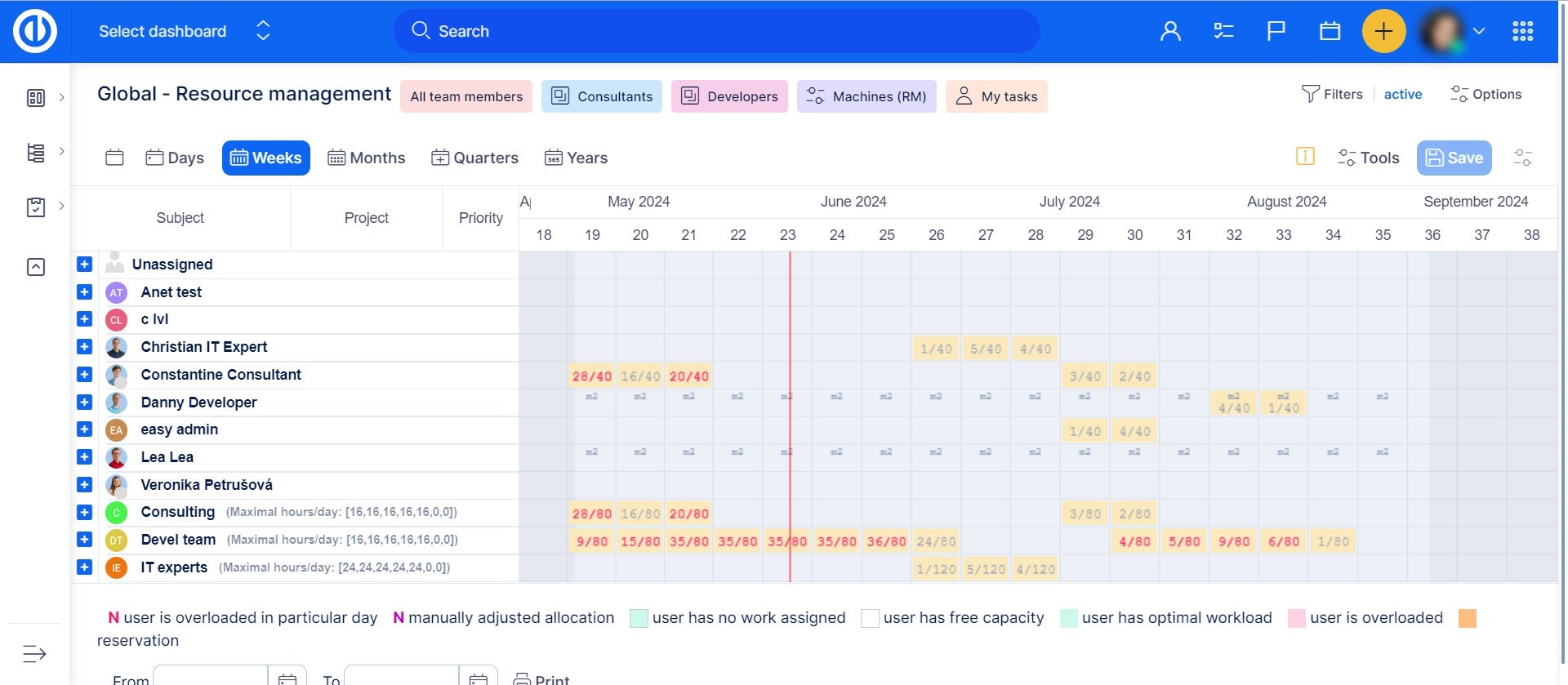Click the yellow plus create button
This screenshot has width=1568, height=685.
tap(1383, 32)
